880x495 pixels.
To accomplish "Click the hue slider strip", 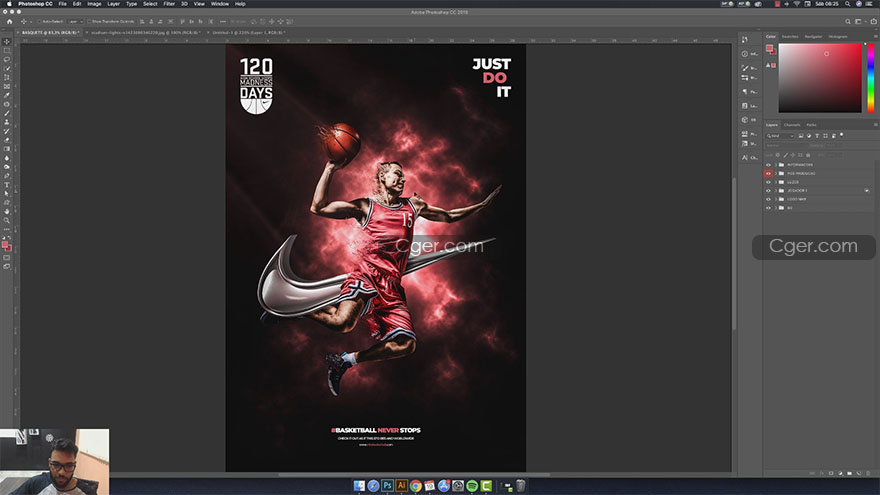I will tap(870, 77).
